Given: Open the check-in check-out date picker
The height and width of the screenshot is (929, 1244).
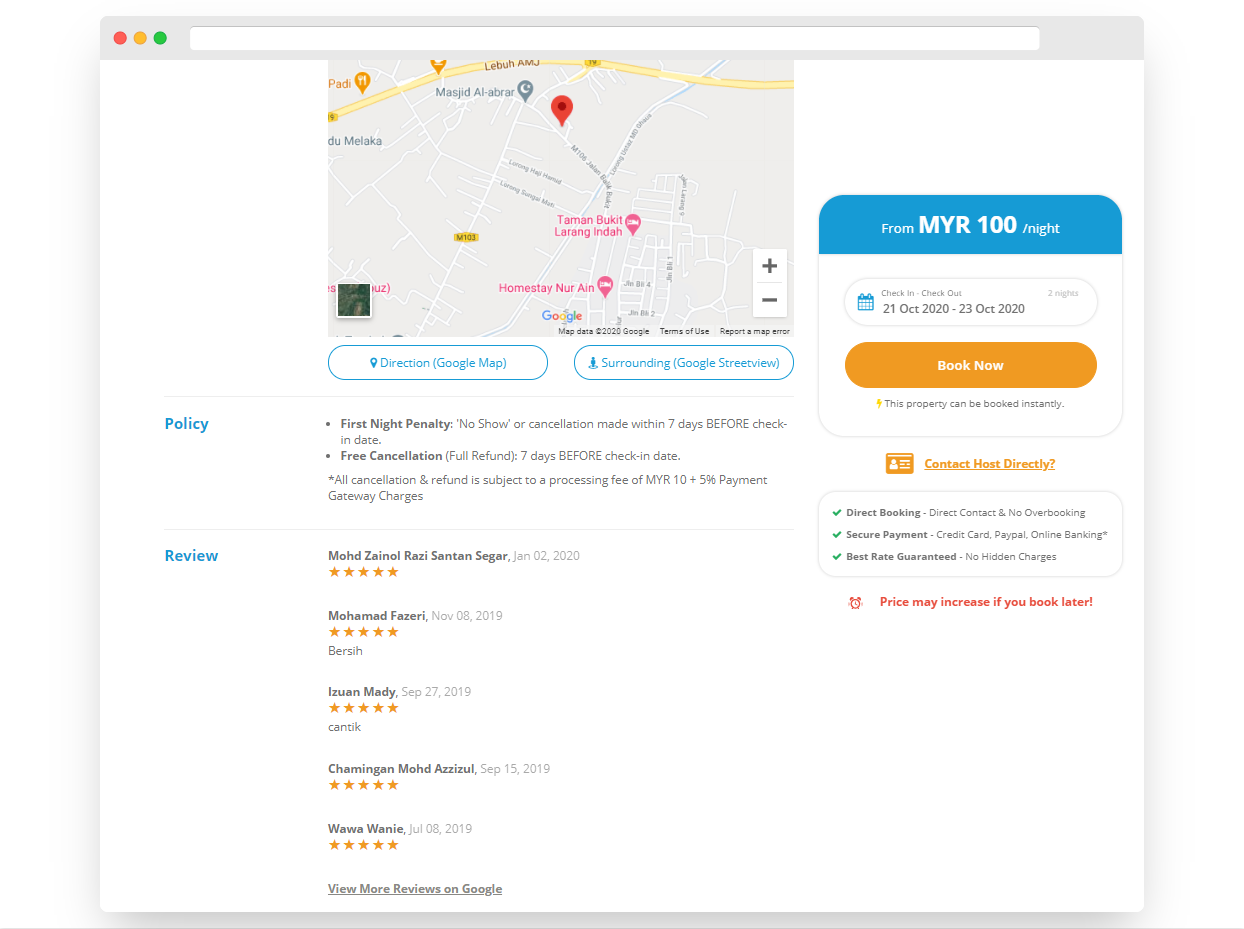Looking at the screenshot, I should 970,302.
